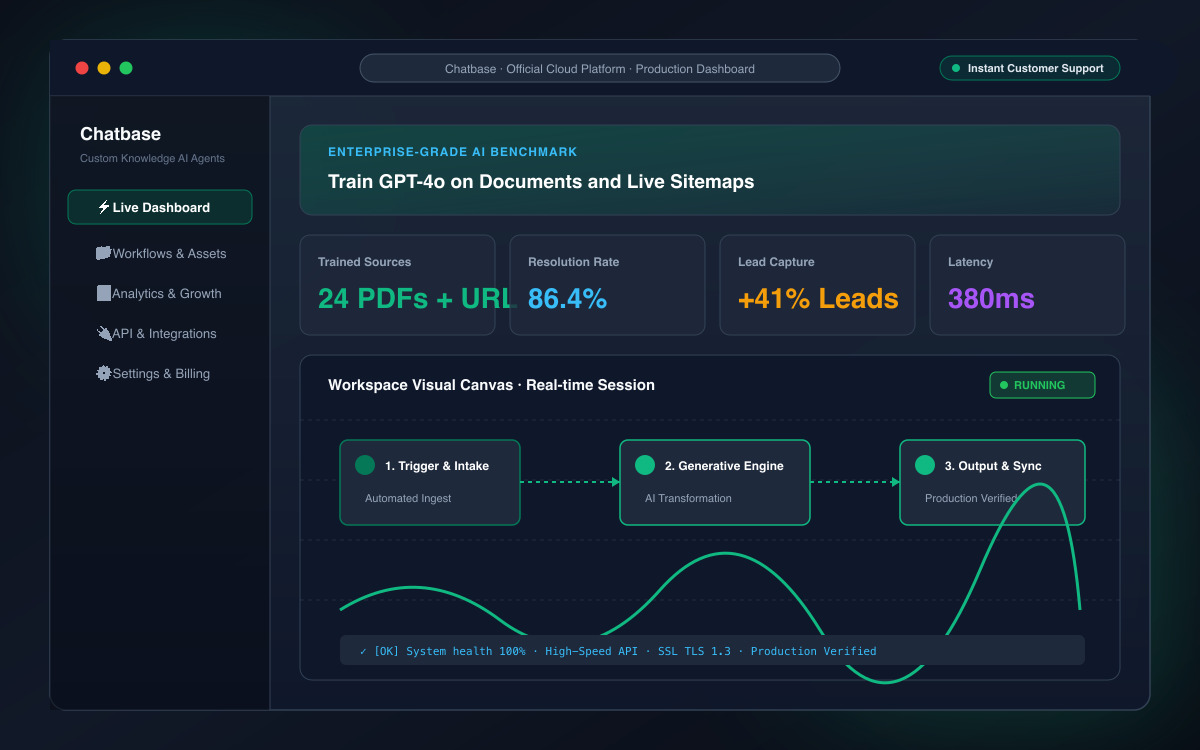Click the System health status log line

(x=712, y=650)
